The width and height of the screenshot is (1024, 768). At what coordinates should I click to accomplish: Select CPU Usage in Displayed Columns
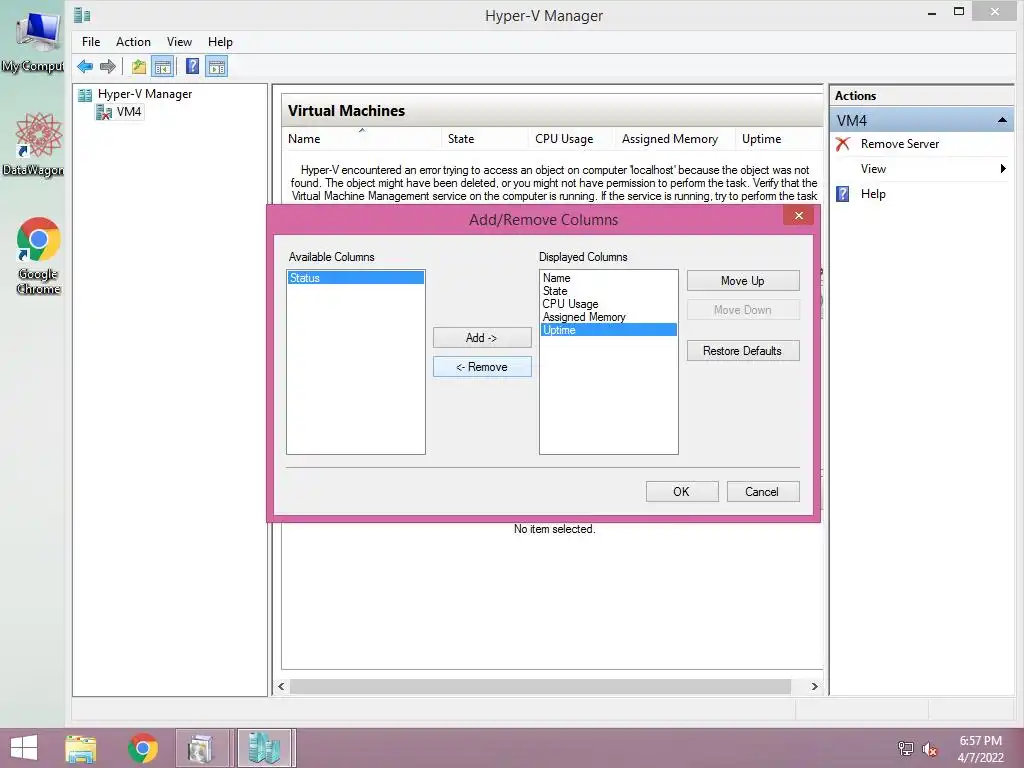609,304
